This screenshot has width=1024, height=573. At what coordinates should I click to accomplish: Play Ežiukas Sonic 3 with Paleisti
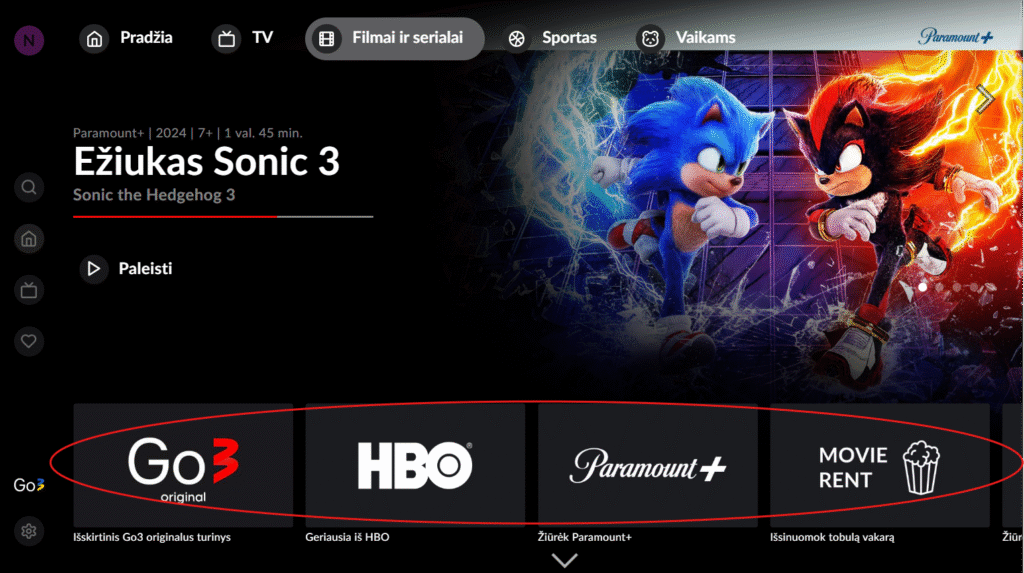127,269
